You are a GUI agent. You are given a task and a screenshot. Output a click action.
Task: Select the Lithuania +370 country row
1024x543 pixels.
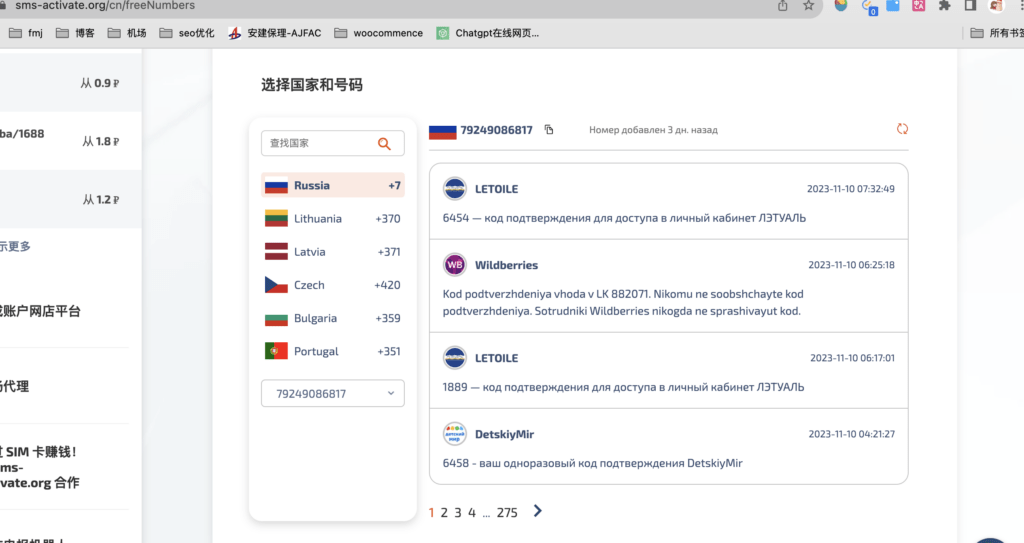click(x=333, y=219)
